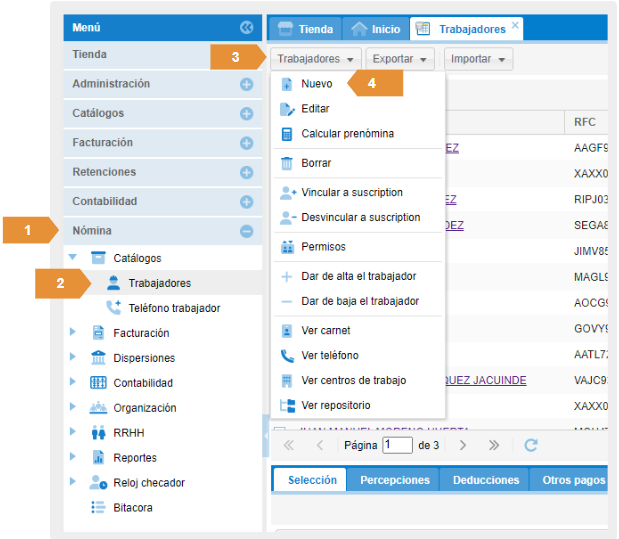The height and width of the screenshot is (539, 619).
Task: Click the Permisos icon in menu
Action: pos(287,247)
